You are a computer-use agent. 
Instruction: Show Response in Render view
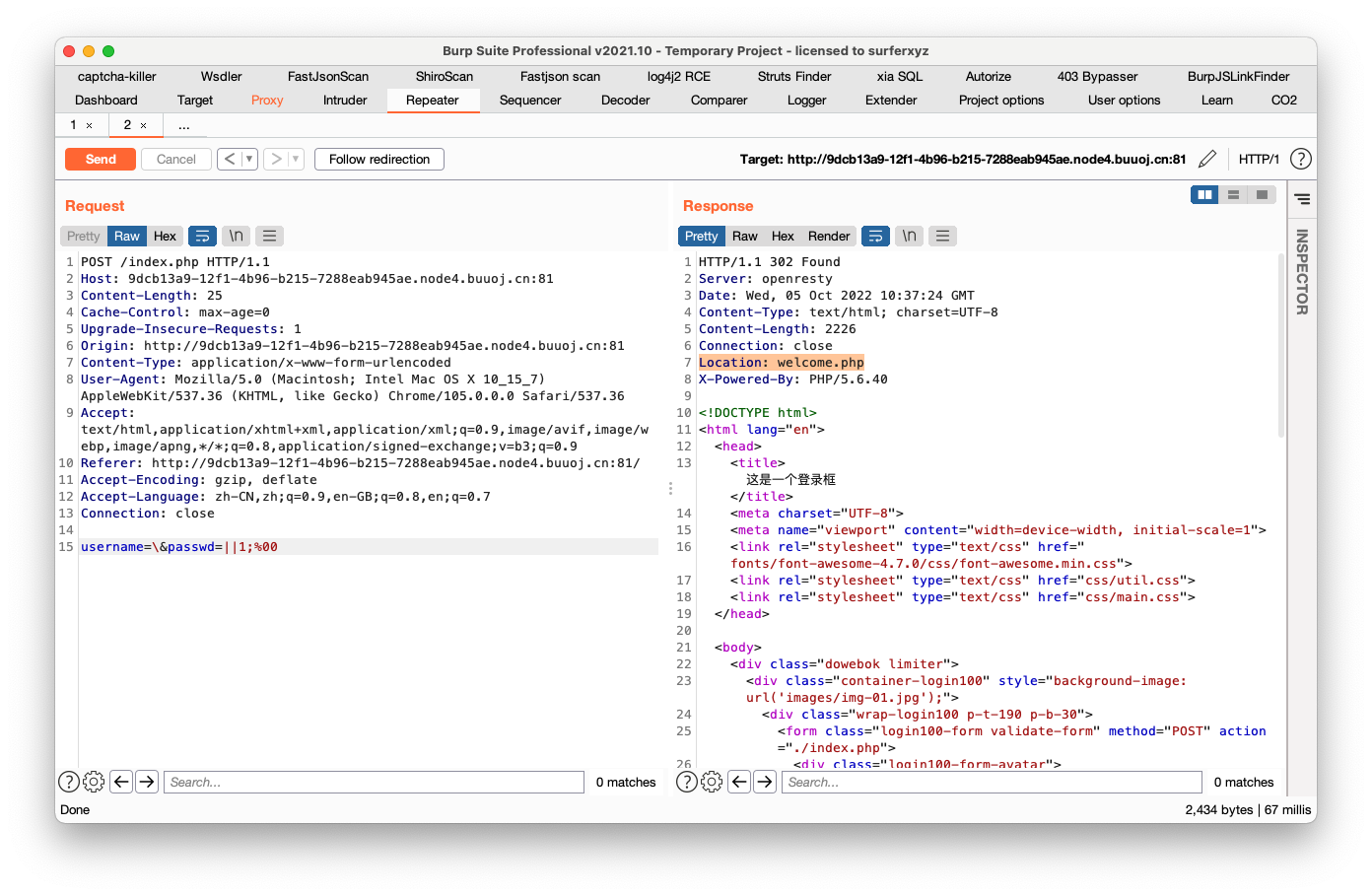point(829,236)
